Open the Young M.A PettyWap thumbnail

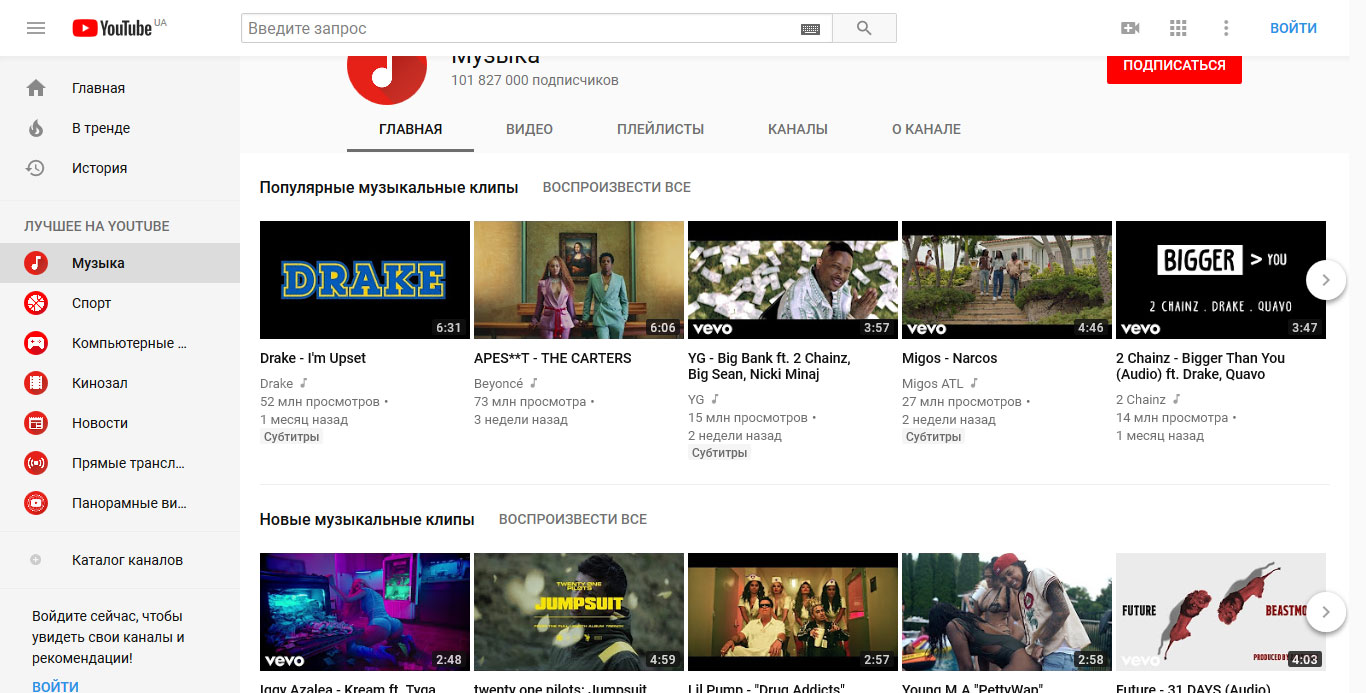pos(1007,611)
